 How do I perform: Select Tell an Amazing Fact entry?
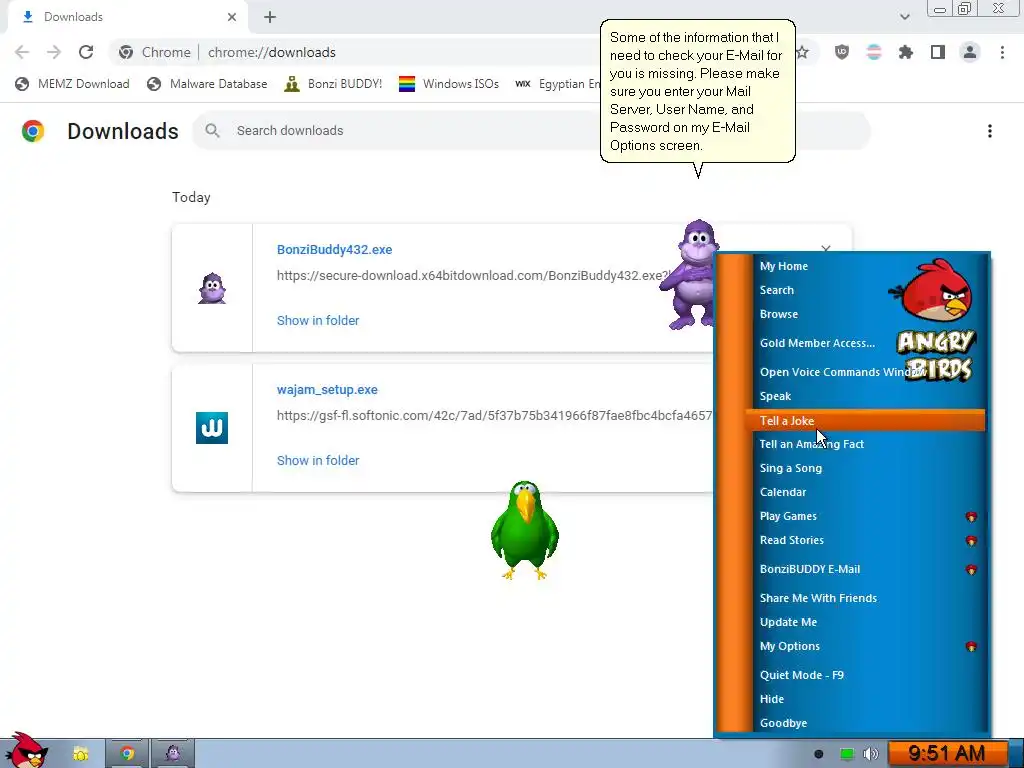click(x=811, y=444)
